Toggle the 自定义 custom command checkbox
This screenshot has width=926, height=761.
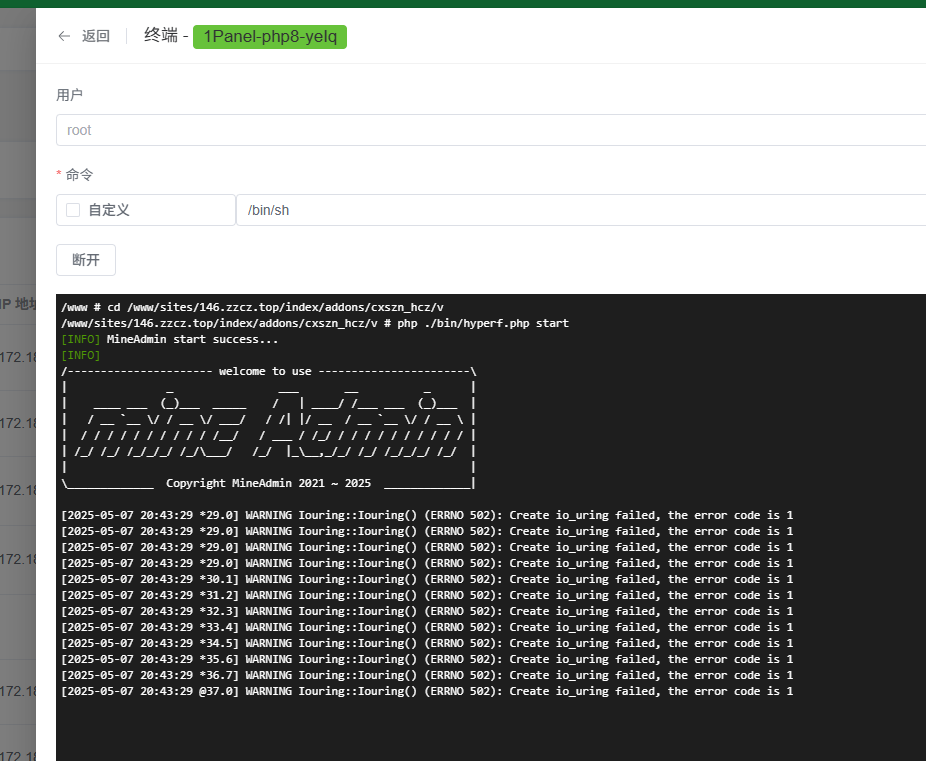click(73, 210)
